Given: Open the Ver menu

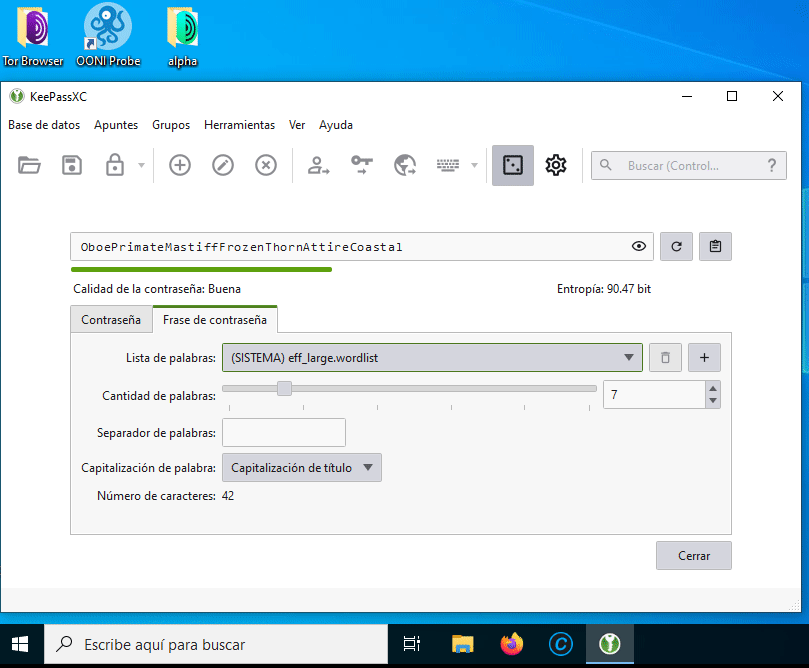Looking at the screenshot, I should [x=297, y=125].
